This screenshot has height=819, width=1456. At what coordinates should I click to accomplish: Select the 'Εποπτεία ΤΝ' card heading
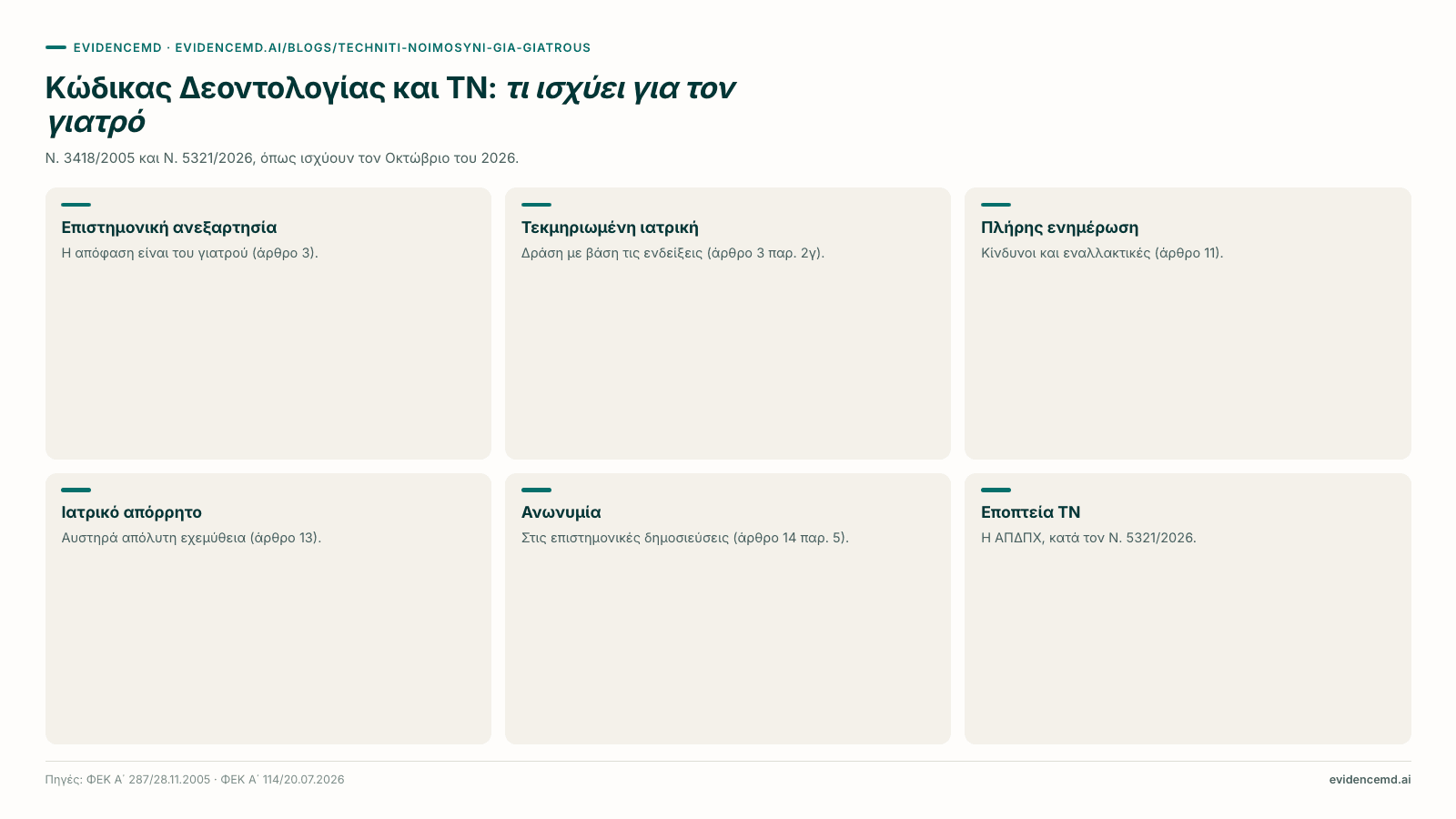click(1031, 512)
